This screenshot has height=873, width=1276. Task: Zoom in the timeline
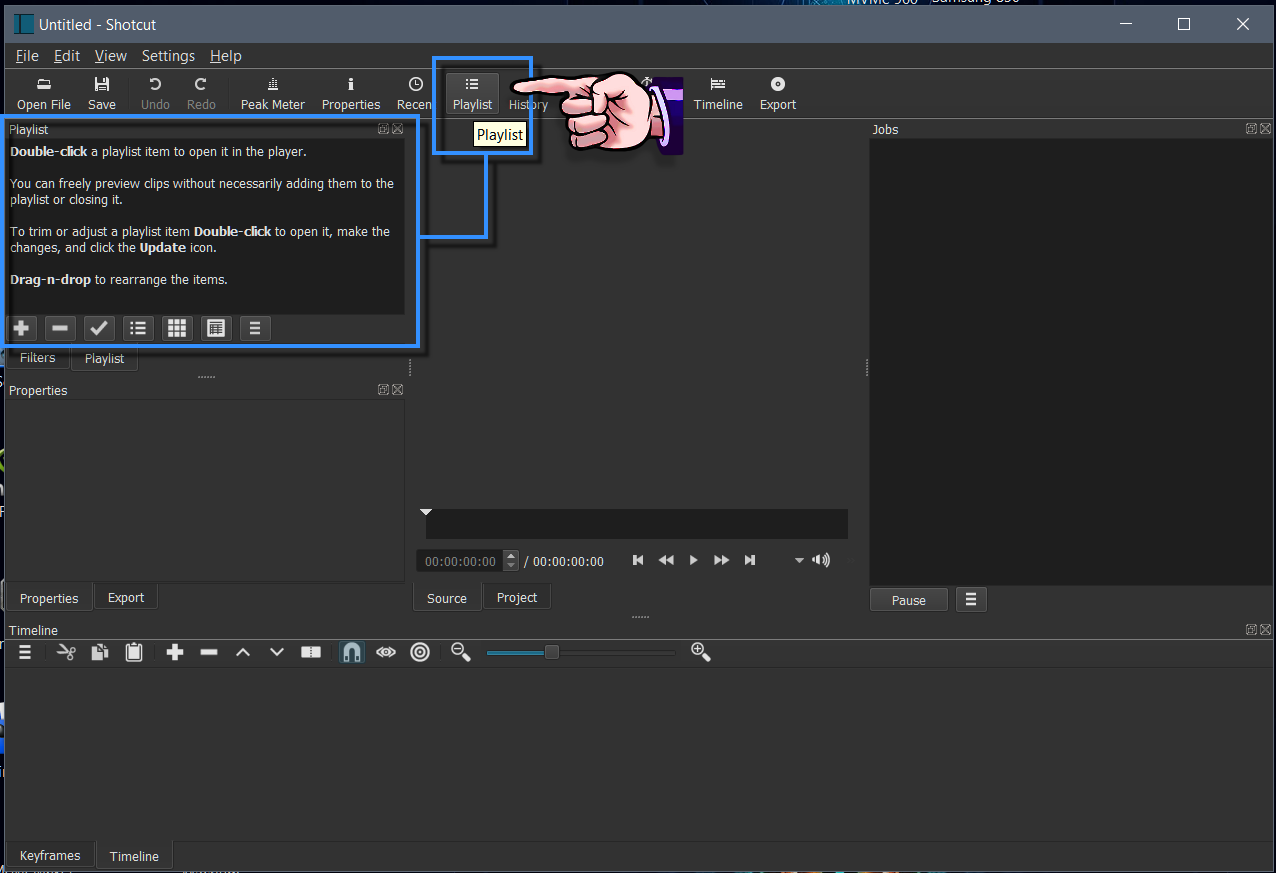click(701, 652)
